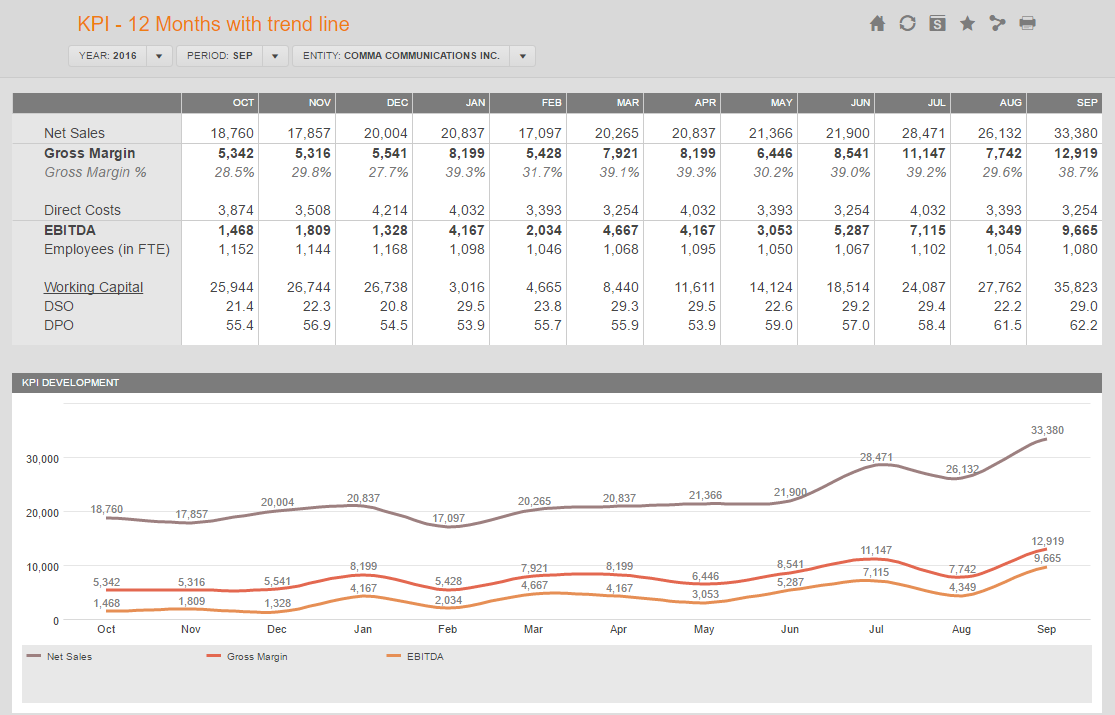
Task: Open the PERIOD SEP dropdown arrow
Action: (x=275, y=56)
